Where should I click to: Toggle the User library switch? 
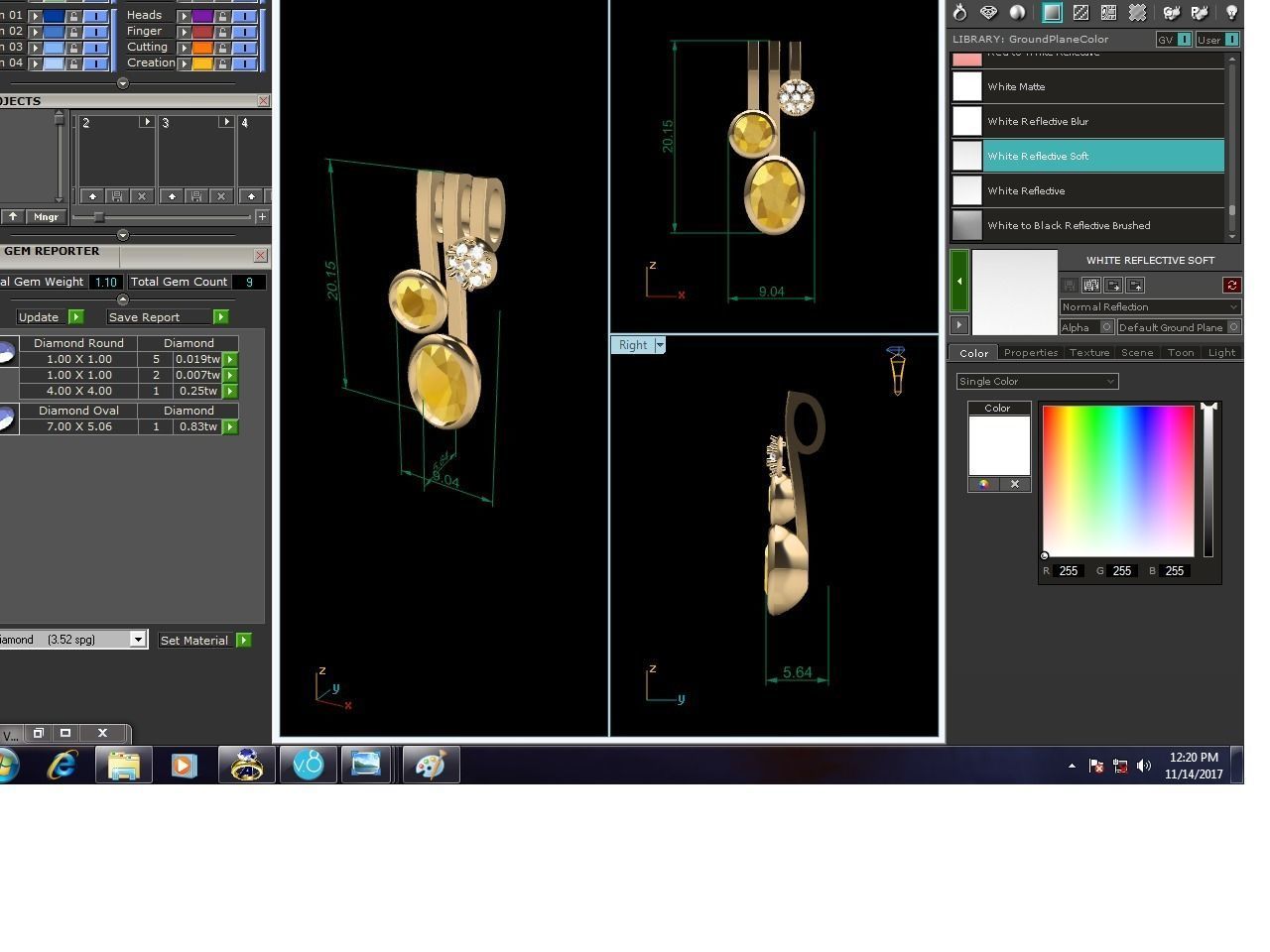click(1231, 40)
